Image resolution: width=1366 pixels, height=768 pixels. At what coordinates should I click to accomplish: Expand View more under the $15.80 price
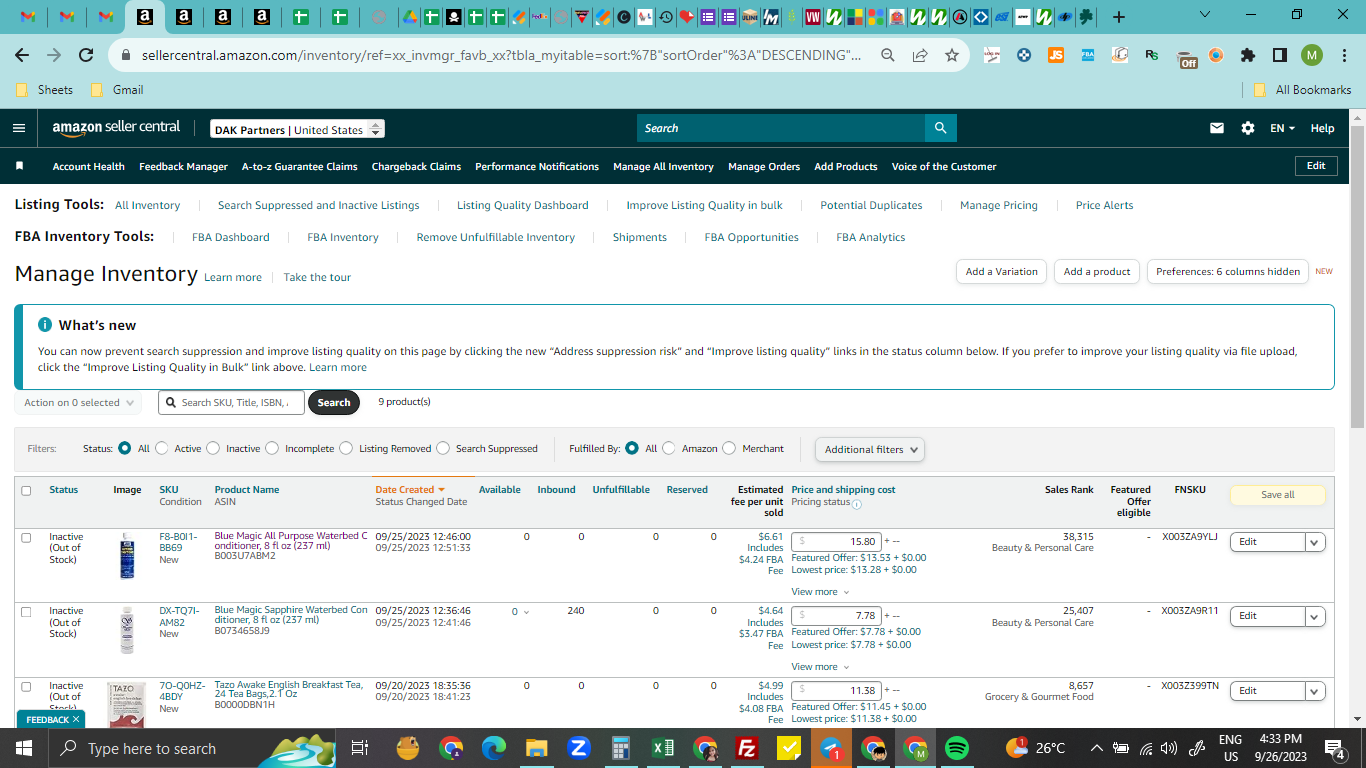[x=820, y=592]
